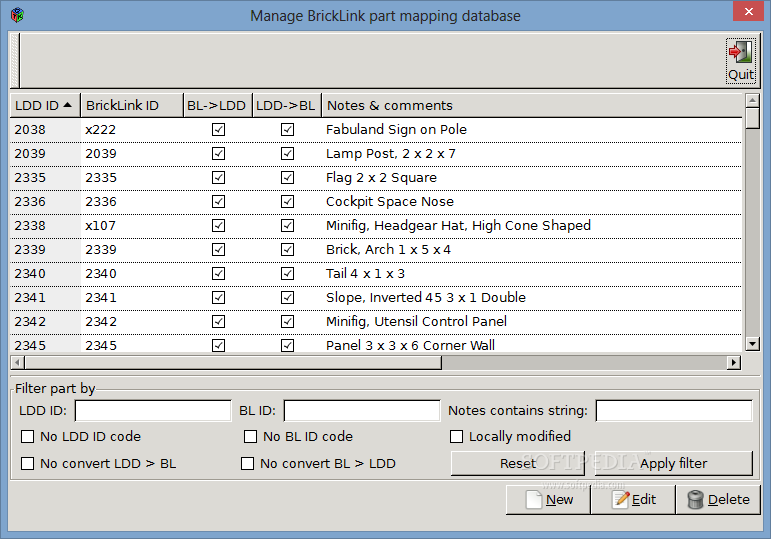Edit the selected part mapping
The image size is (771, 539).
point(633,500)
